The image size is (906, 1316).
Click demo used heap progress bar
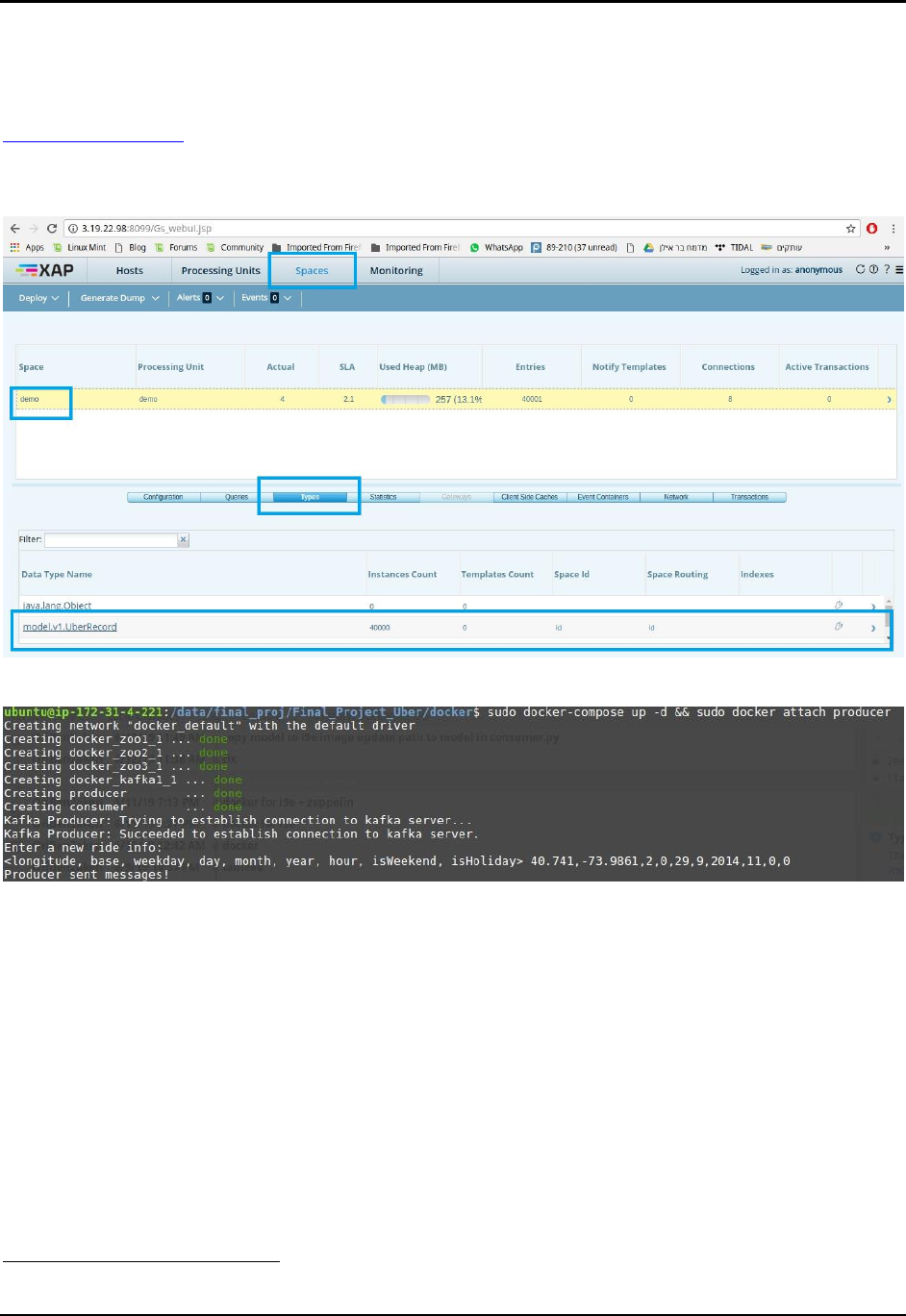click(x=406, y=399)
